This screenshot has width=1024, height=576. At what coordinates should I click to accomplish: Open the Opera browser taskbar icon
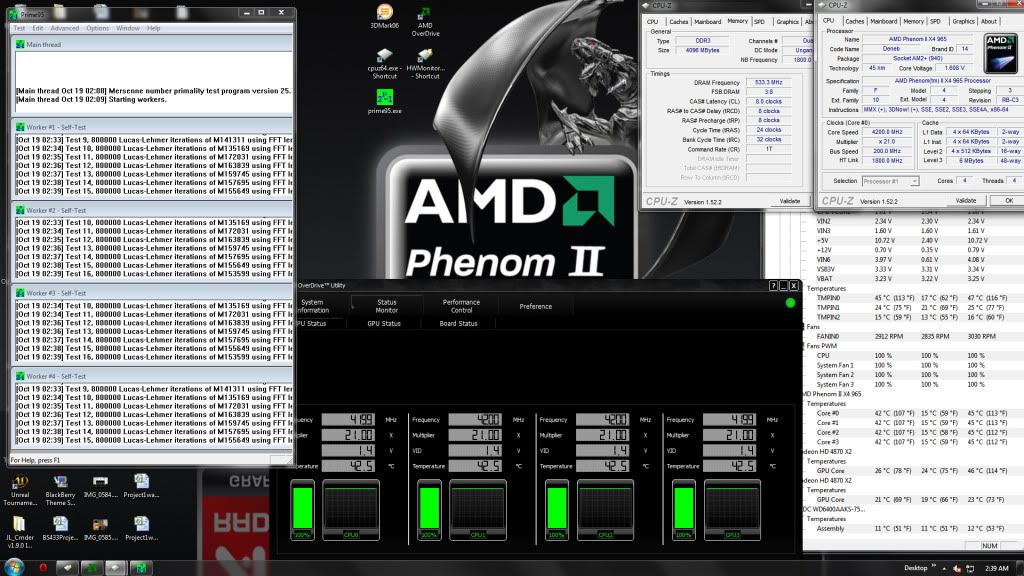[43, 567]
